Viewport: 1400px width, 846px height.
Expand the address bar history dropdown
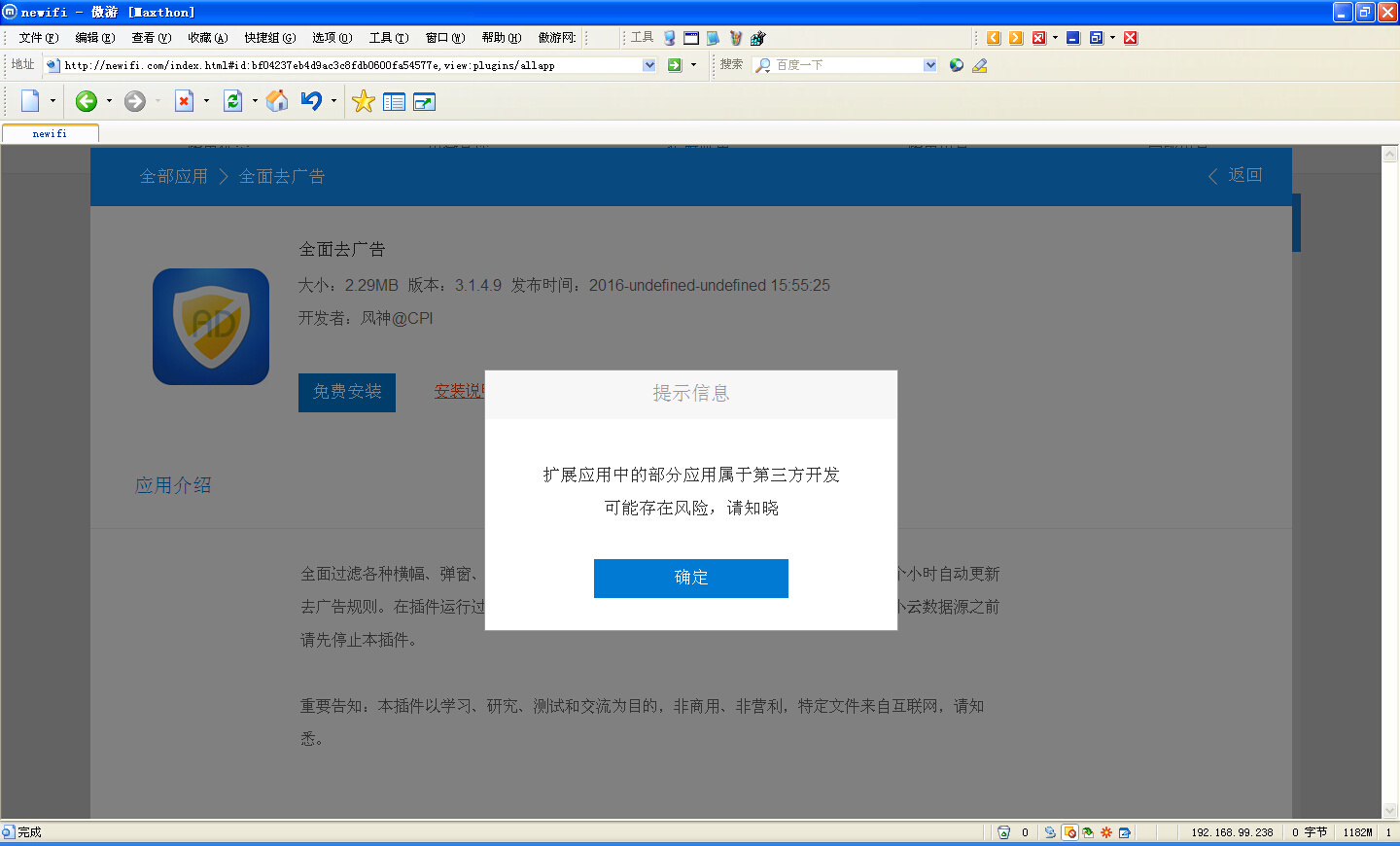(x=647, y=64)
